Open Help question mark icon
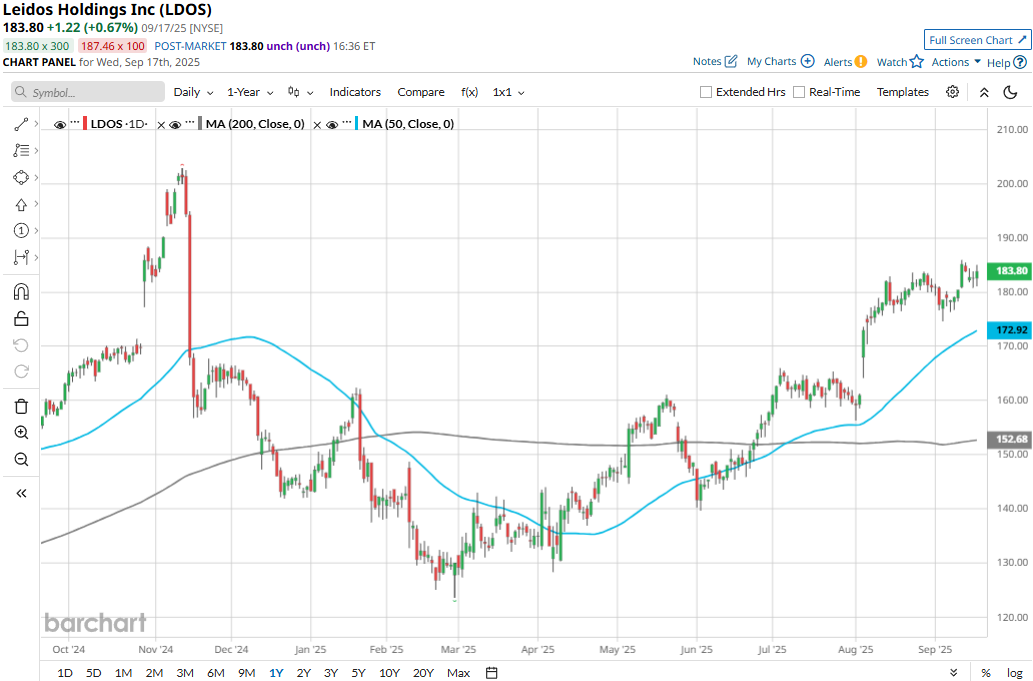Image resolution: width=1033 pixels, height=681 pixels. click(1020, 63)
